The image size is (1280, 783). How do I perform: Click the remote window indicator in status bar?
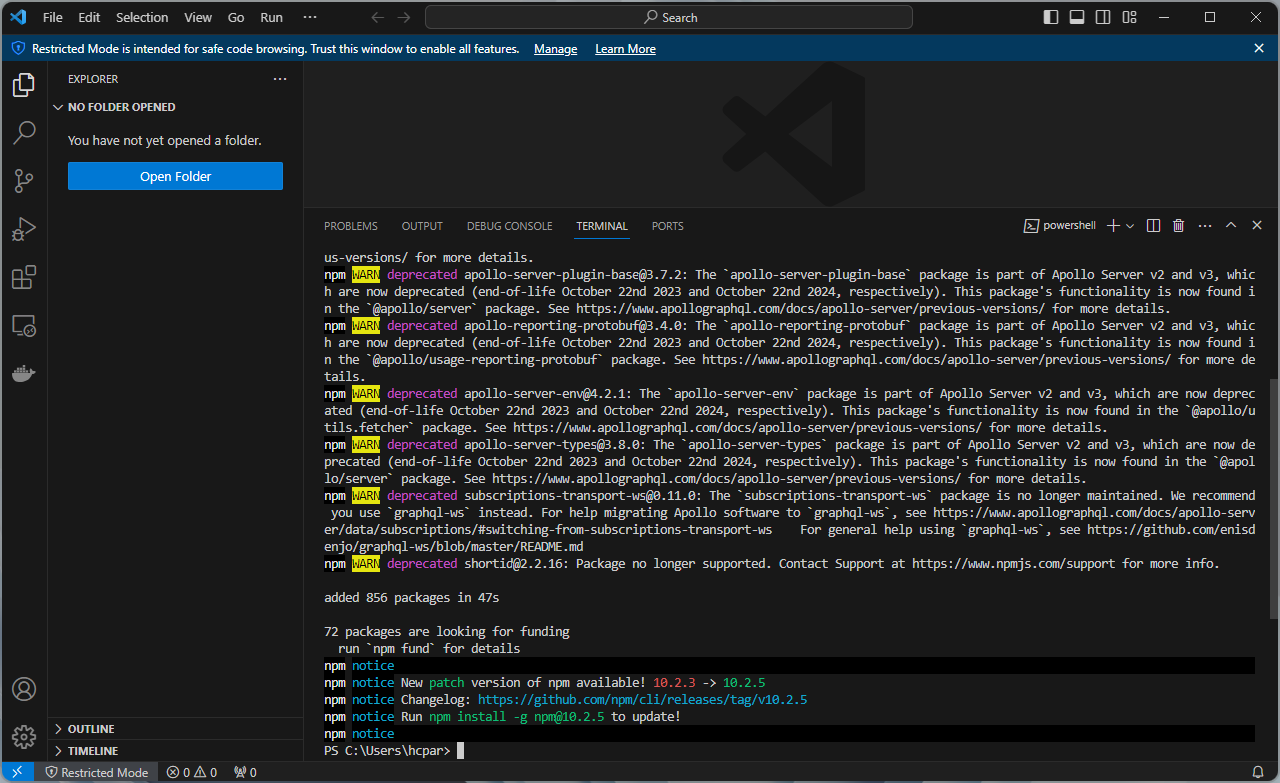coord(17,772)
